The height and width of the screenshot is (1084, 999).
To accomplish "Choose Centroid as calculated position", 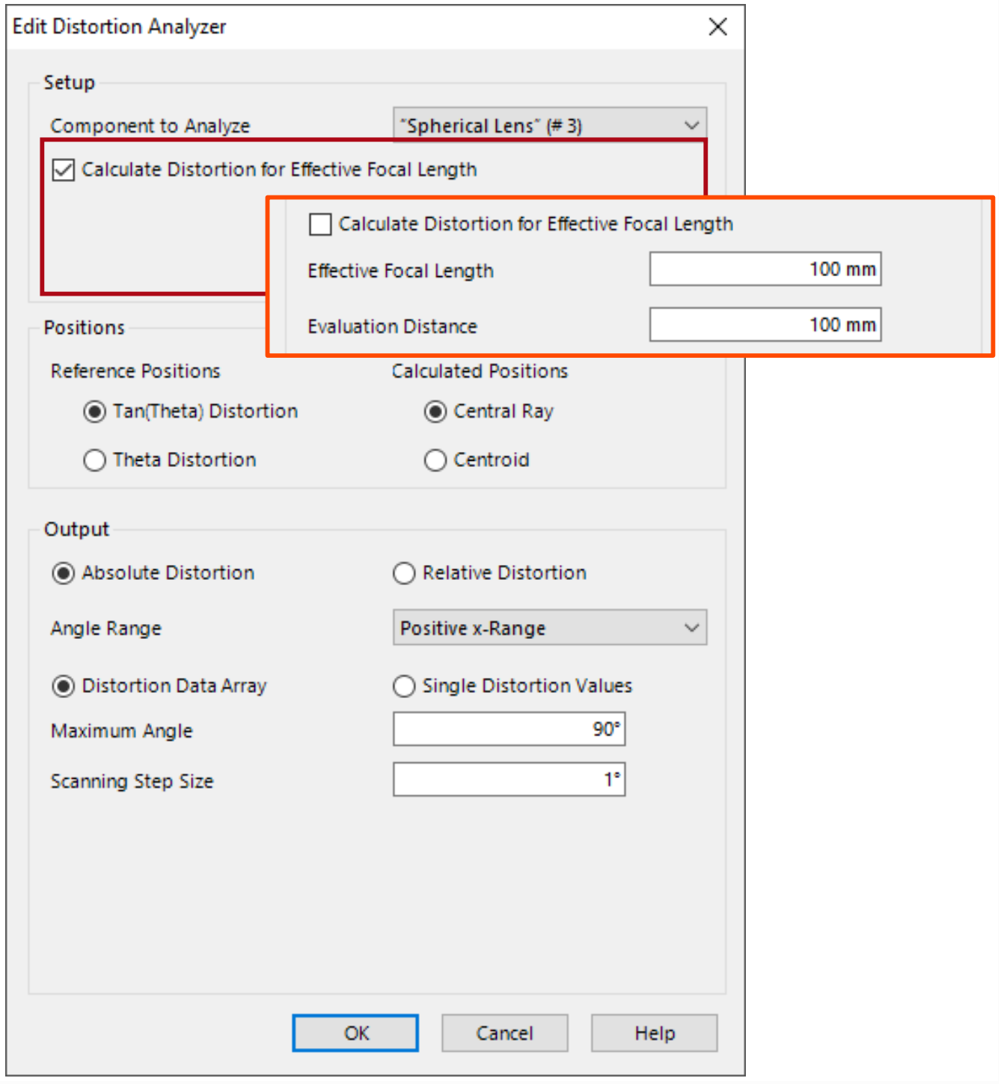I will [x=435, y=460].
